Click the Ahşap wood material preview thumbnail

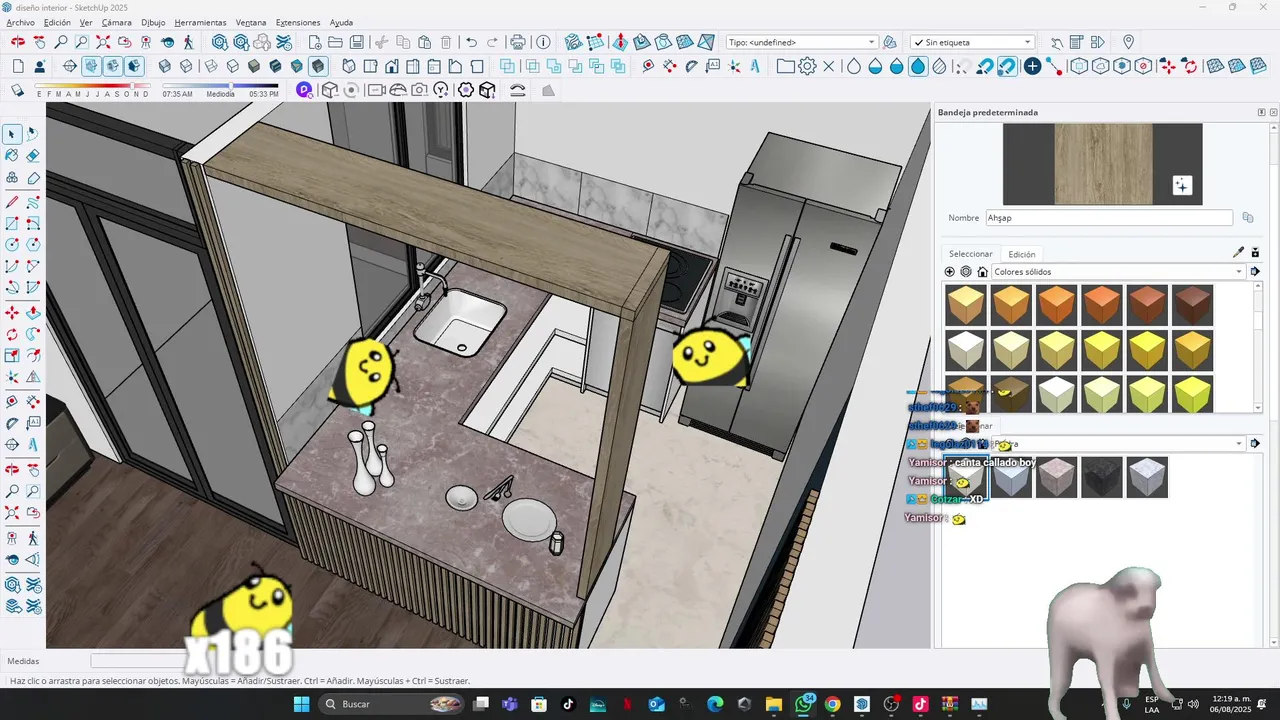click(x=1102, y=164)
